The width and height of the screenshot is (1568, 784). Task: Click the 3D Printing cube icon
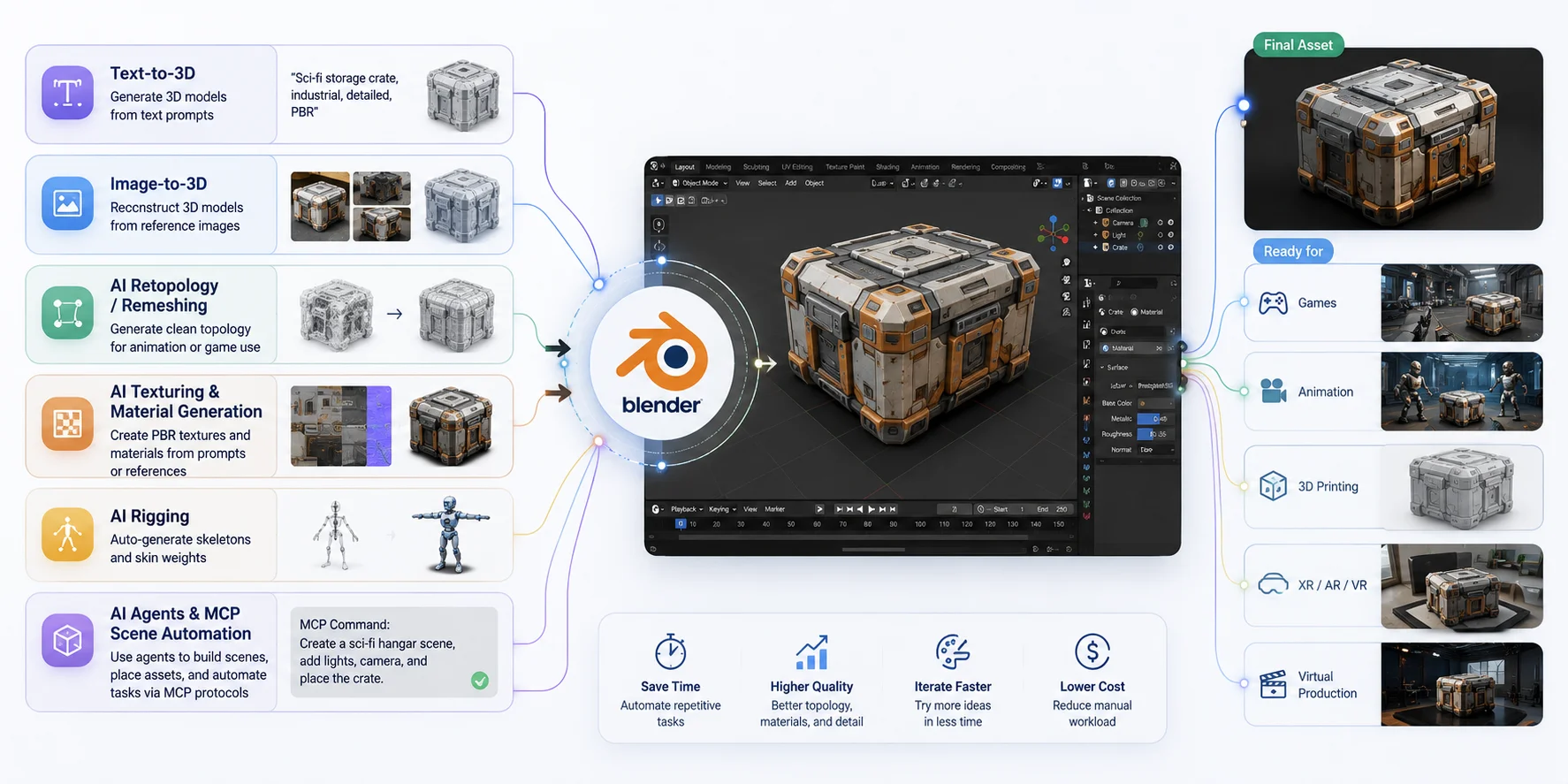click(x=1273, y=486)
